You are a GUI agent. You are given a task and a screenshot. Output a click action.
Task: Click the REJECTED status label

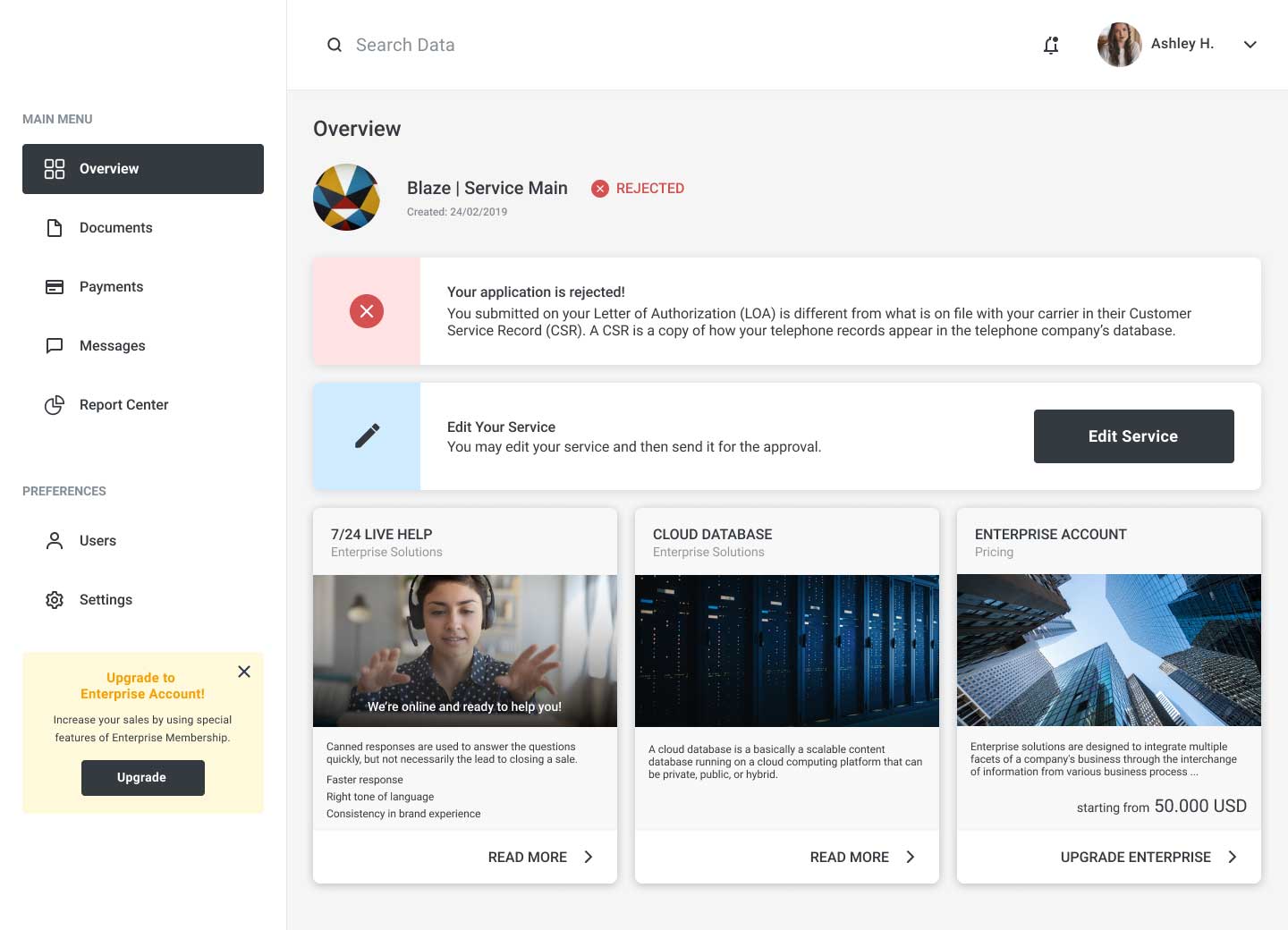650,189
